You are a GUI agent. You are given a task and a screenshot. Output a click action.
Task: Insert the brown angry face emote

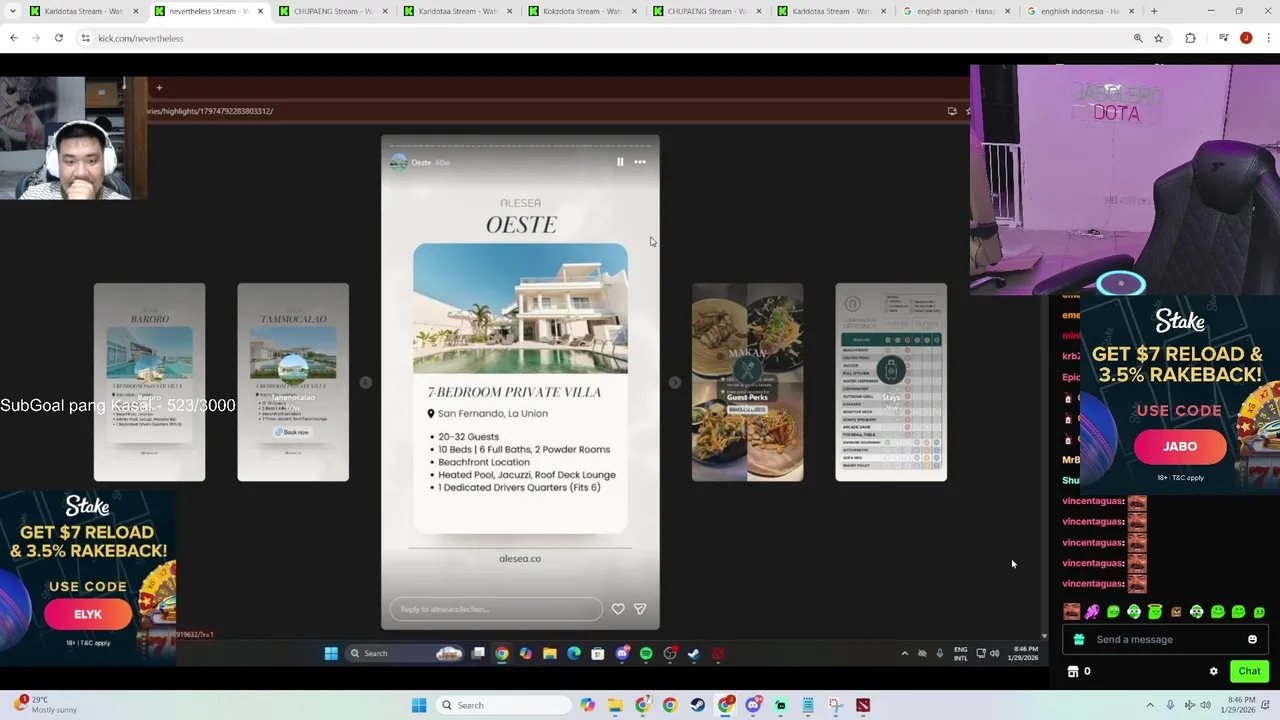(1176, 612)
